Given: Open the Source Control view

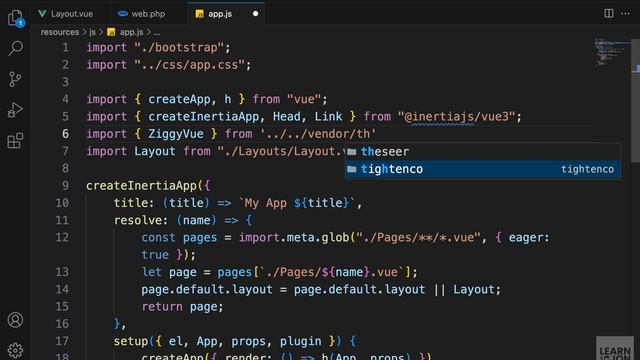Looking at the screenshot, I should click(x=16, y=79).
